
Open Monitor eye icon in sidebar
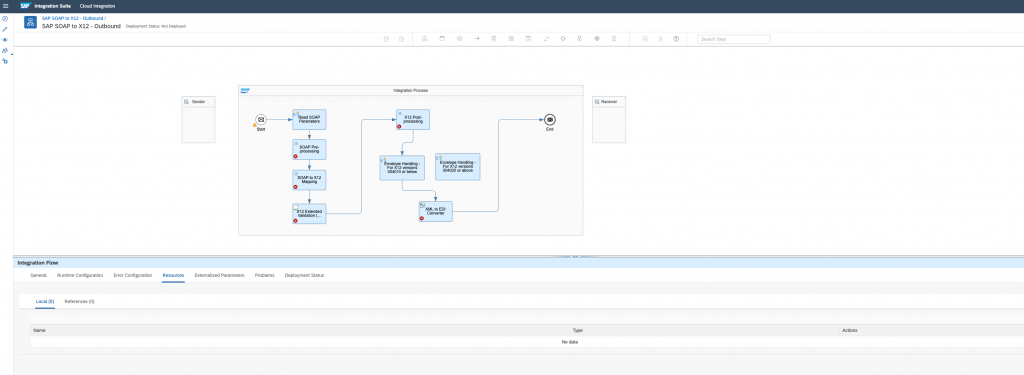[x=5, y=40]
